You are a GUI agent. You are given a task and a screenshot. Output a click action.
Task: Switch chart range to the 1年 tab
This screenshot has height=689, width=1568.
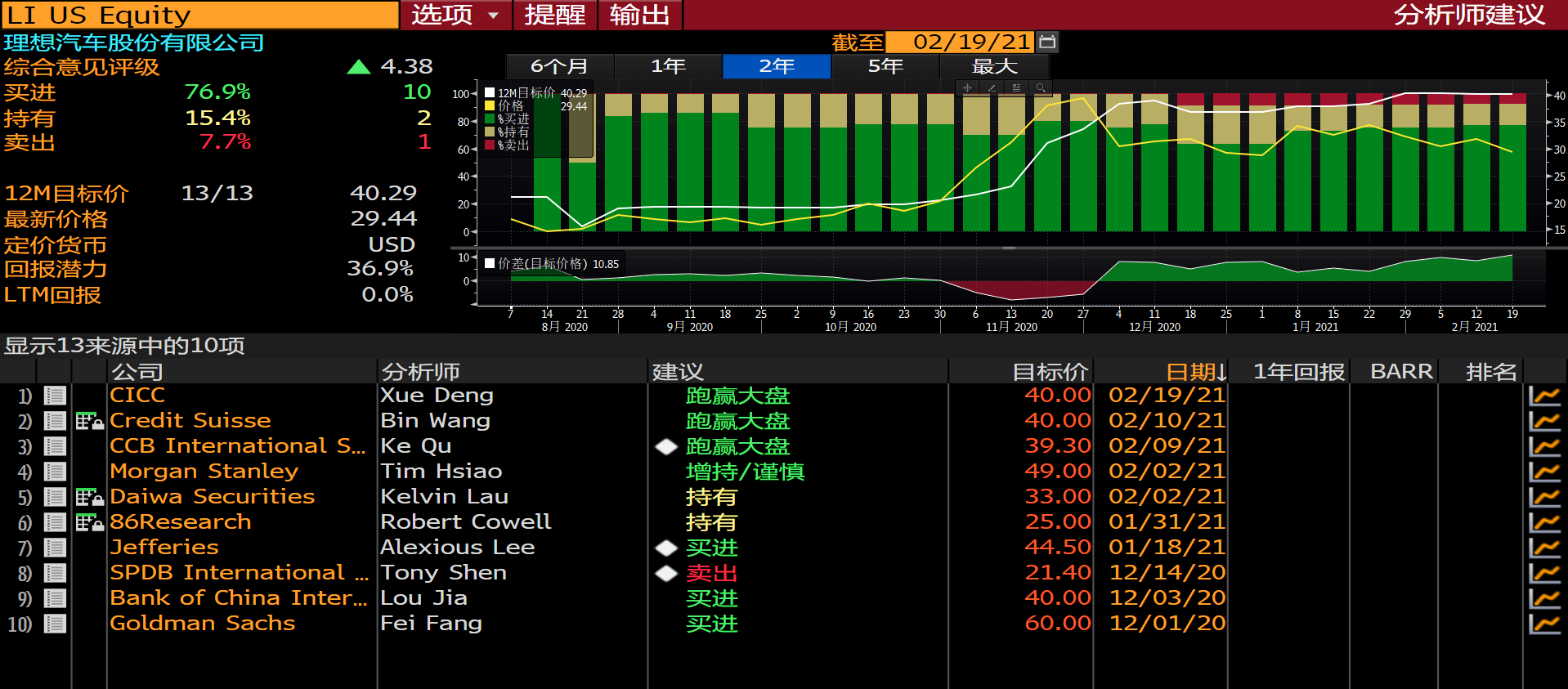coord(668,66)
